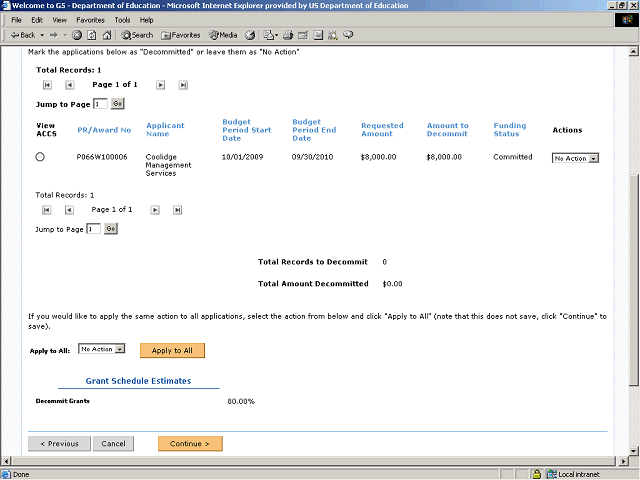Screen dimensions: 640x480
Task: Open the Search toolbar button
Action: point(137,35)
